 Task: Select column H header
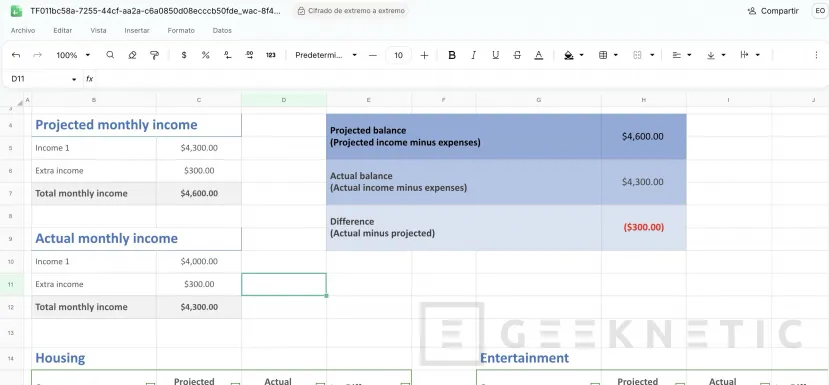(643, 100)
